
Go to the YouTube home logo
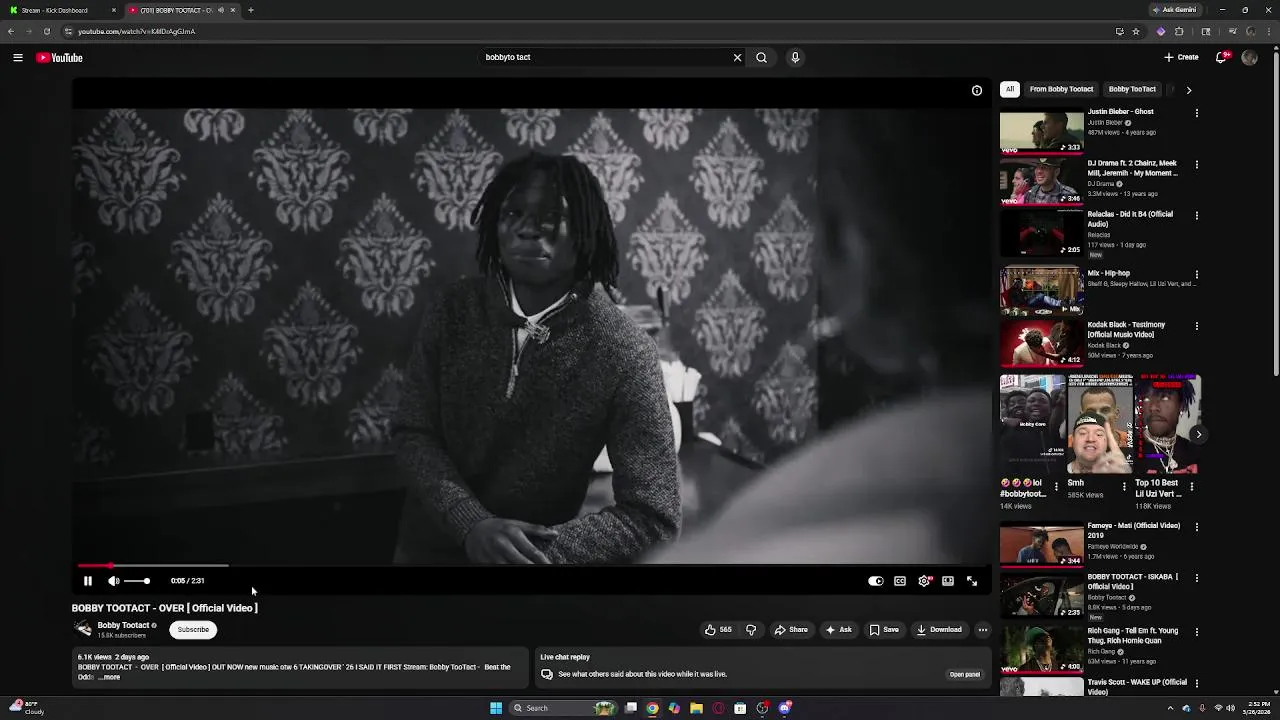pyautogui.click(x=59, y=58)
